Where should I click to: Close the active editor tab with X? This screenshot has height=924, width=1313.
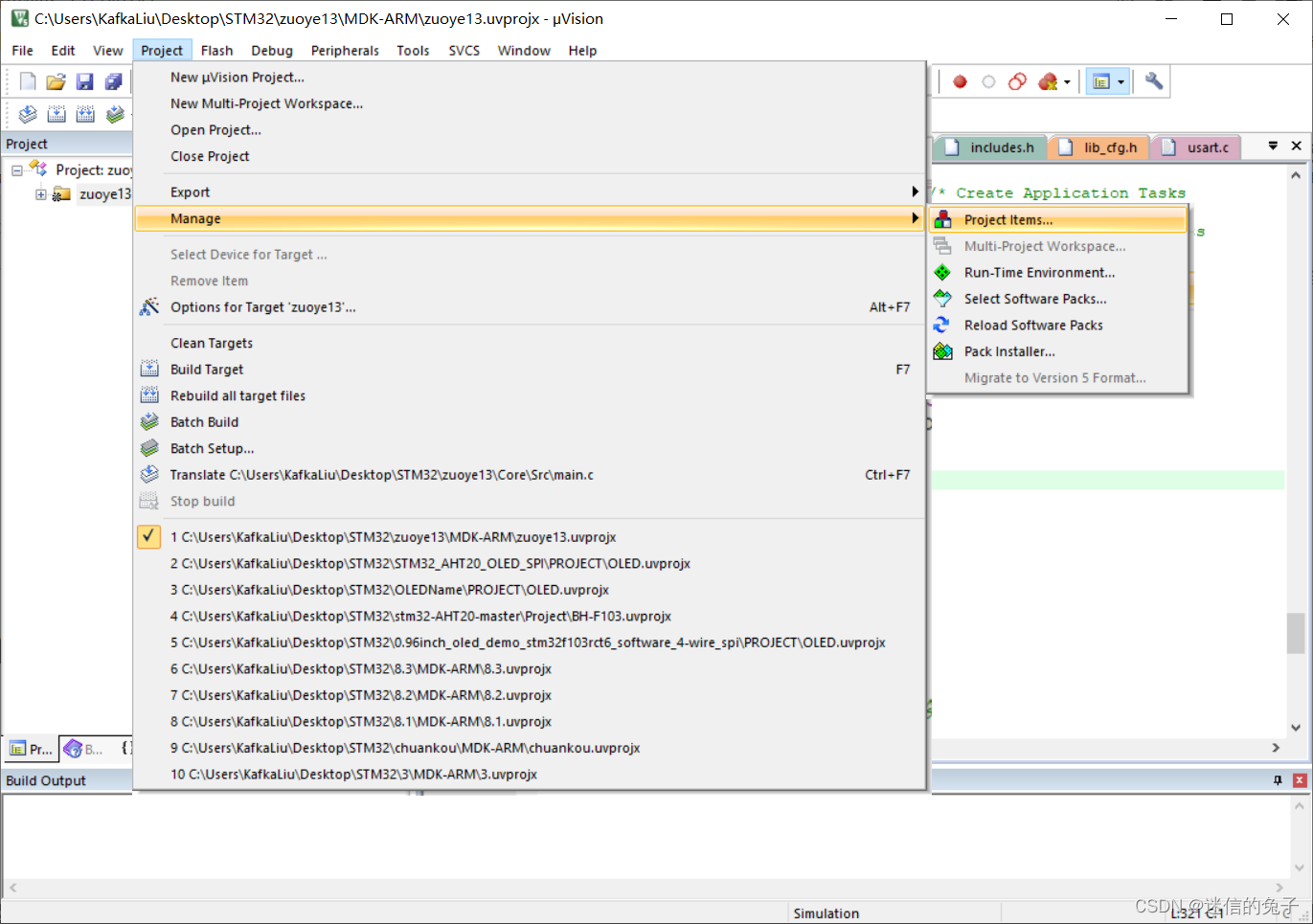(1296, 146)
